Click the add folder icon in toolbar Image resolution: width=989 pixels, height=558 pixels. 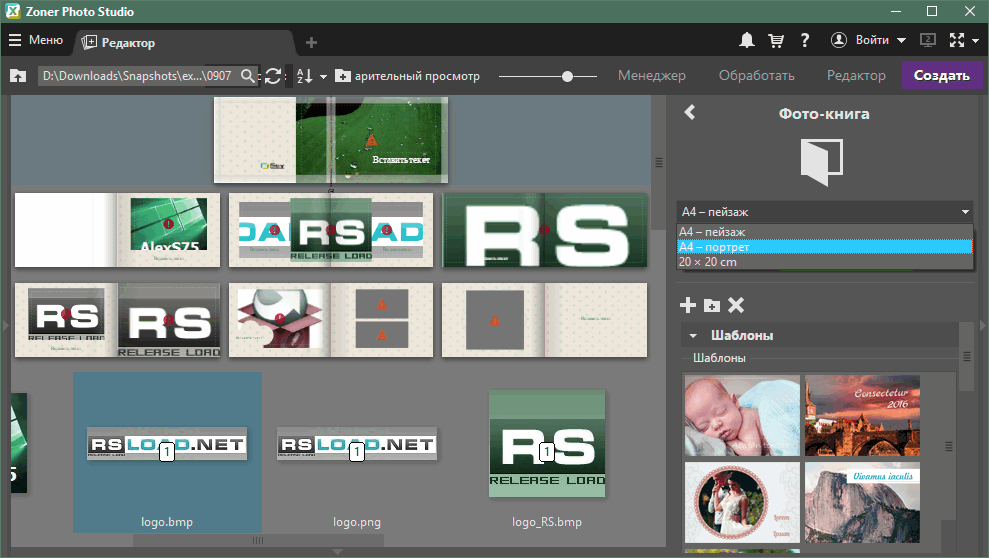click(x=342, y=76)
